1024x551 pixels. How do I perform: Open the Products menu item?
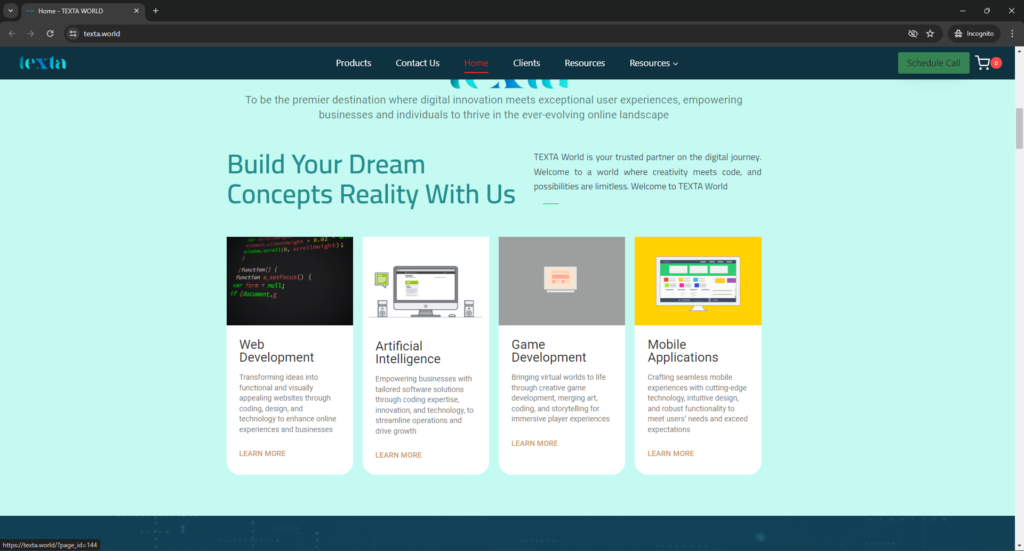(x=353, y=63)
